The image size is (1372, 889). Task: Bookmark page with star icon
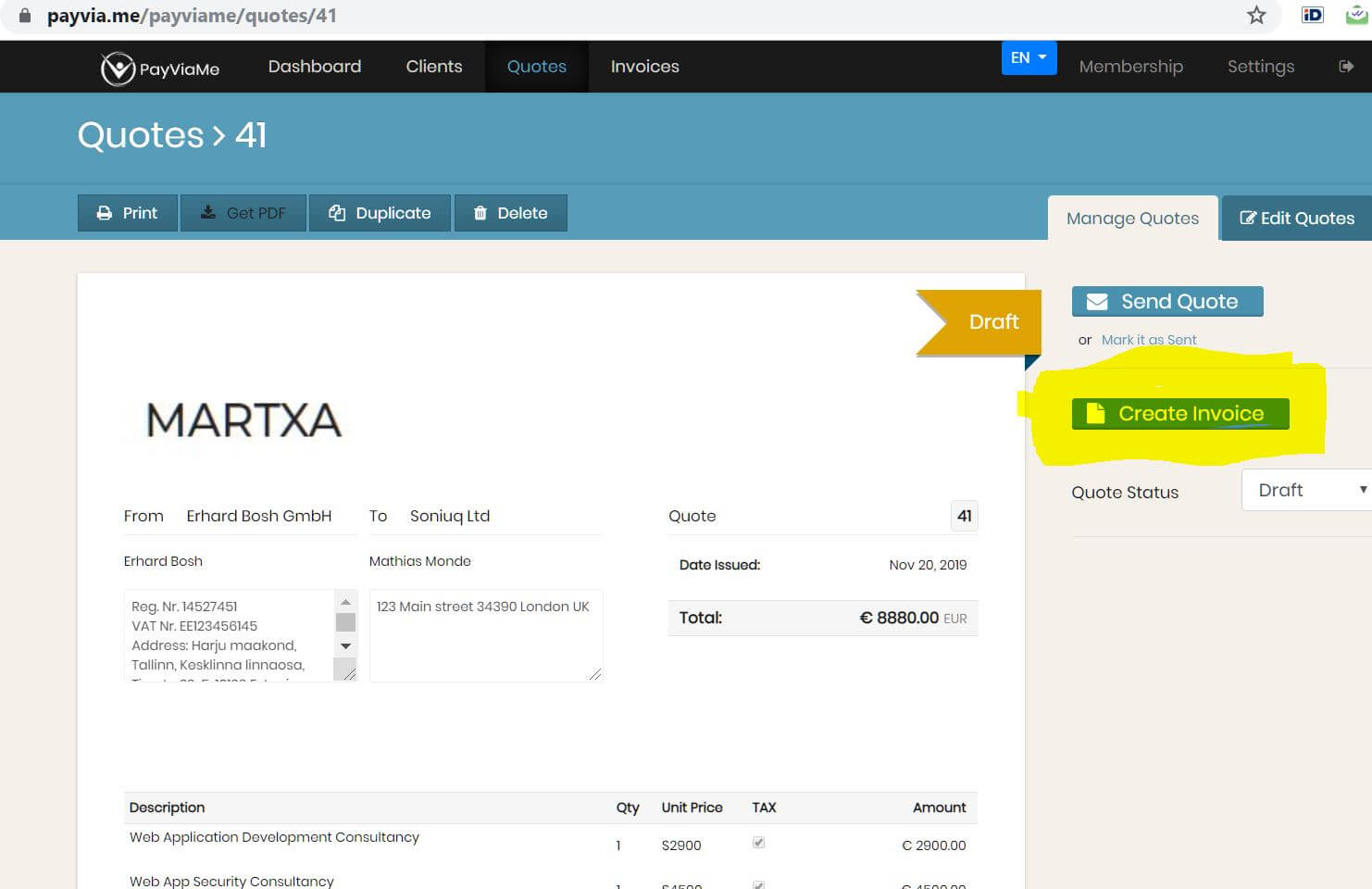pyautogui.click(x=1256, y=15)
